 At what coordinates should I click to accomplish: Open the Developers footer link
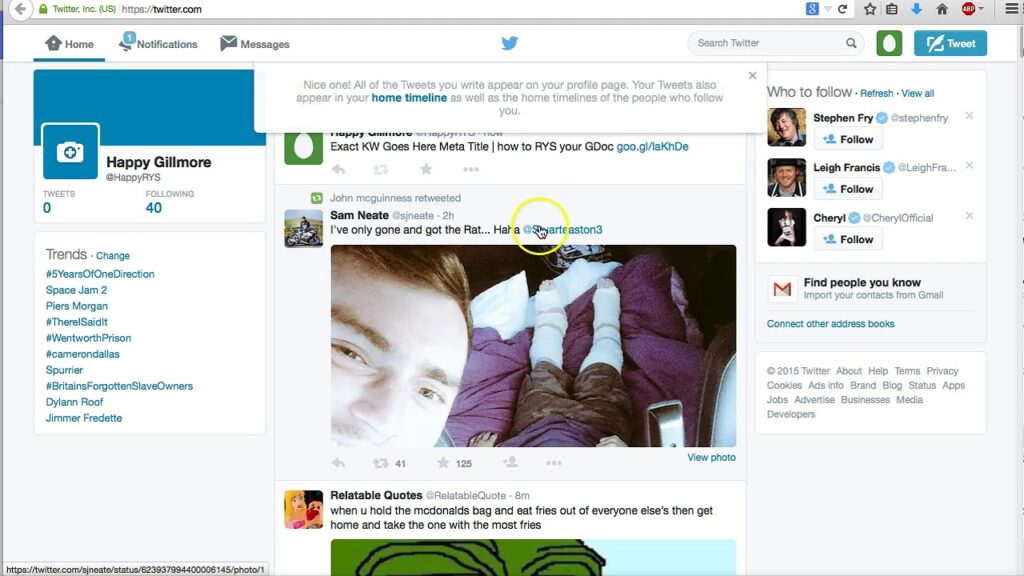[x=791, y=414]
